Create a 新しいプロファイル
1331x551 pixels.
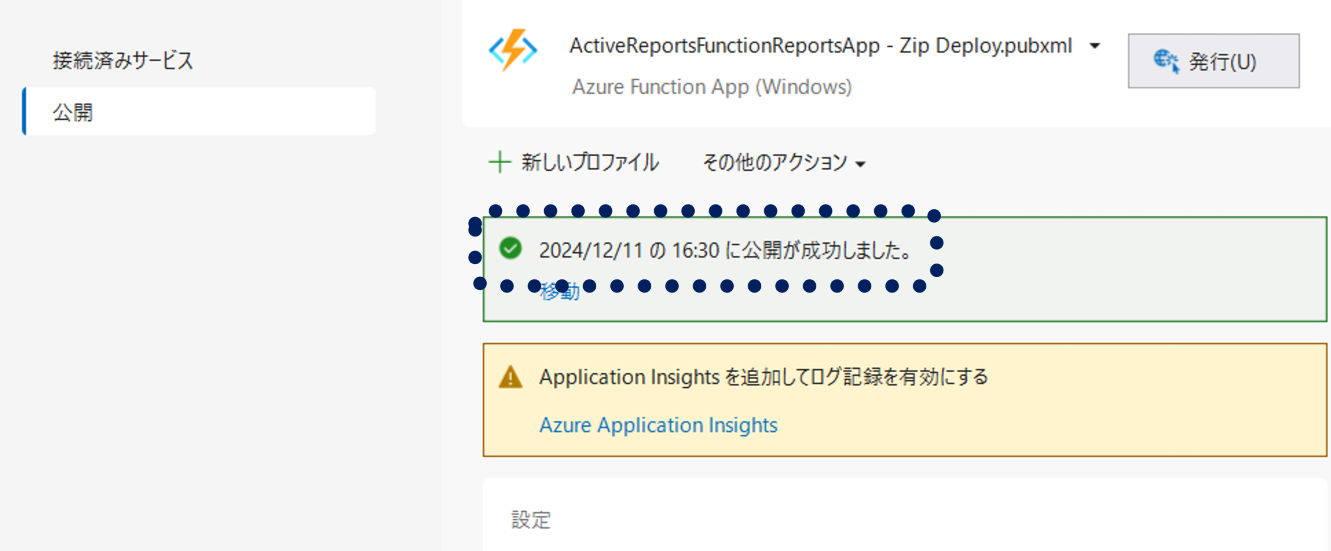click(589, 162)
